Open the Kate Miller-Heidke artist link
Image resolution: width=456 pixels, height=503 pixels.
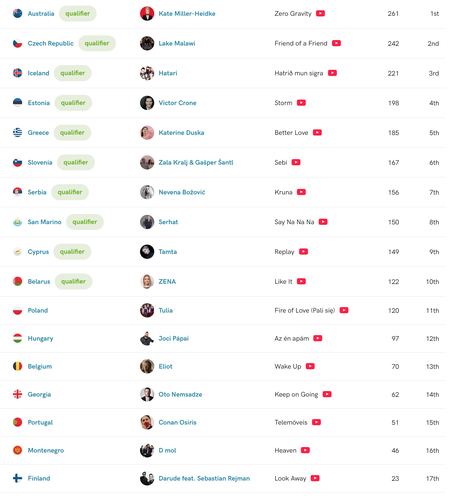tap(187, 14)
